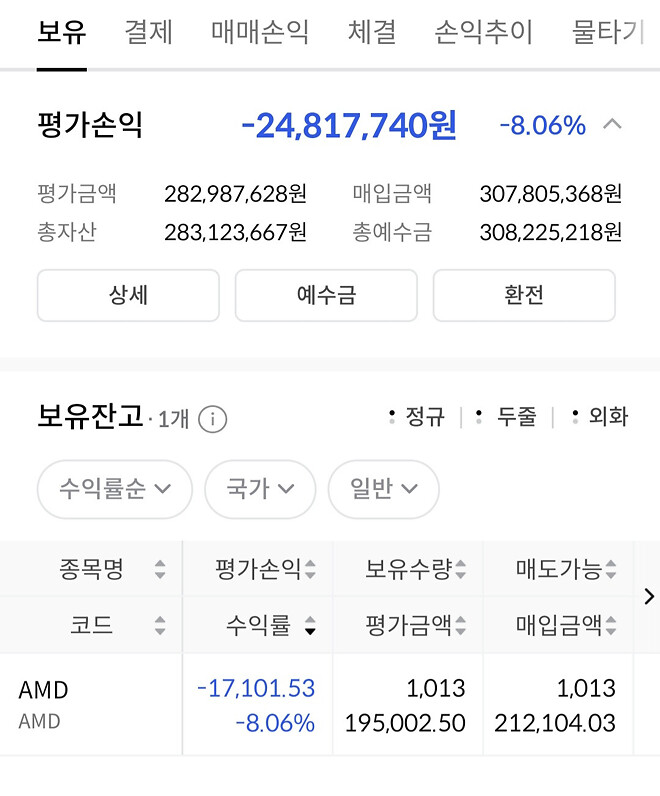Open the 국가 filter dropdown
The width and height of the screenshot is (660, 796).
click(260, 489)
